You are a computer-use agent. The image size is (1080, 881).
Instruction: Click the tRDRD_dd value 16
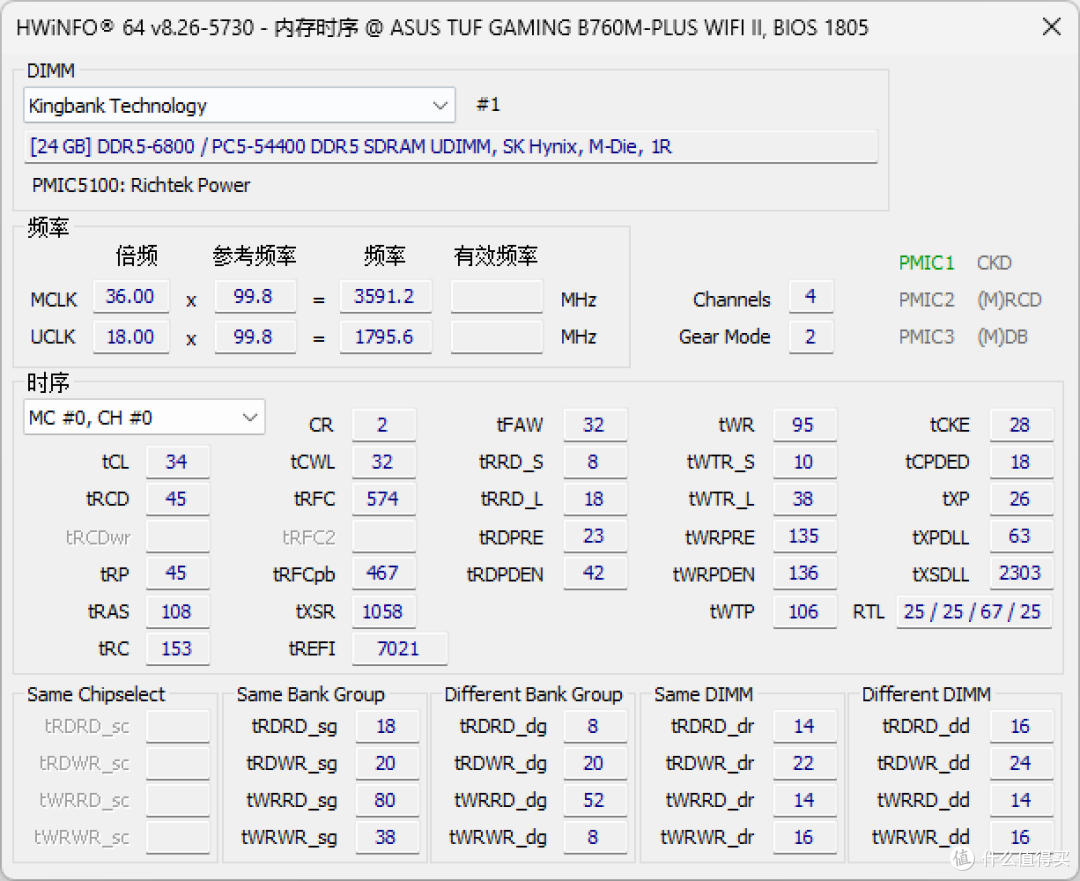point(1021,726)
